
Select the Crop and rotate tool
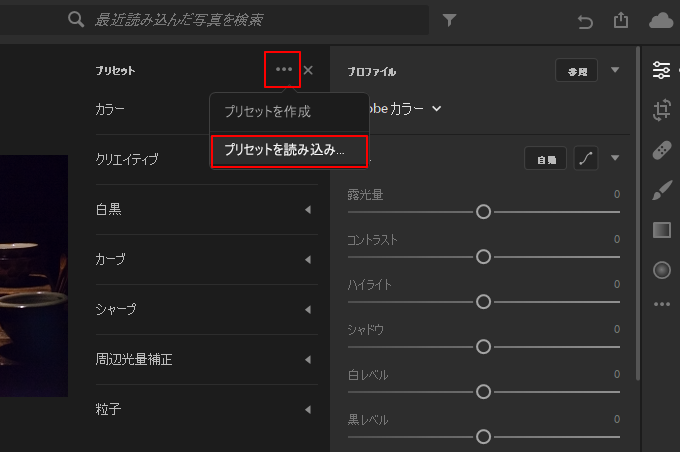click(662, 110)
